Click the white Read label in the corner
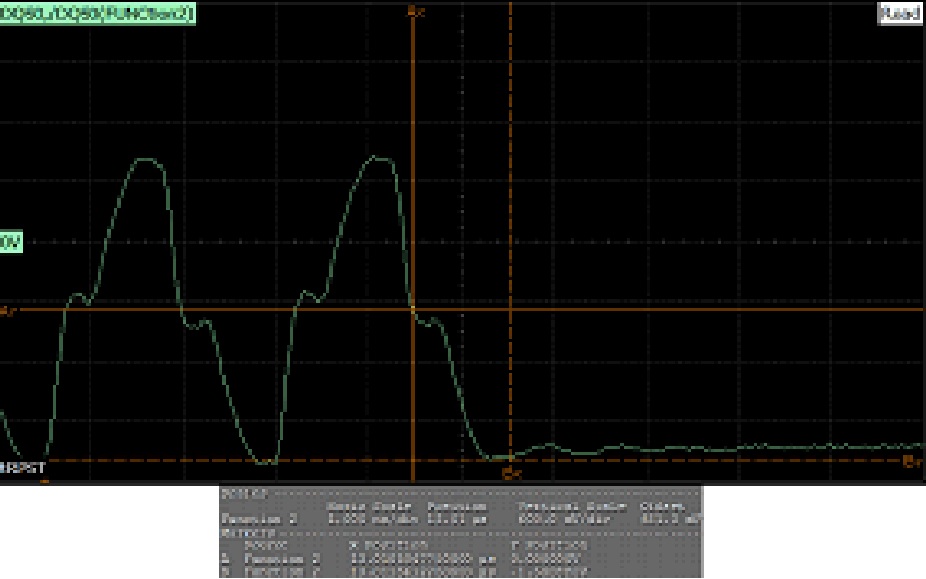The width and height of the screenshot is (926, 579). click(899, 14)
